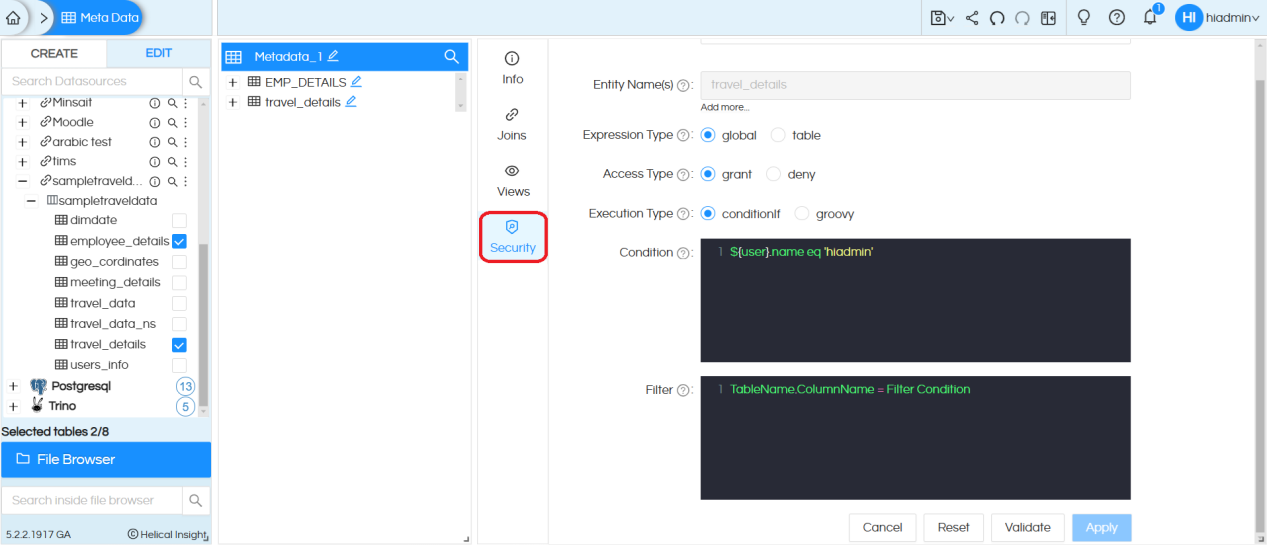Open the Joins section
The height and width of the screenshot is (546, 1267).
(x=512, y=125)
